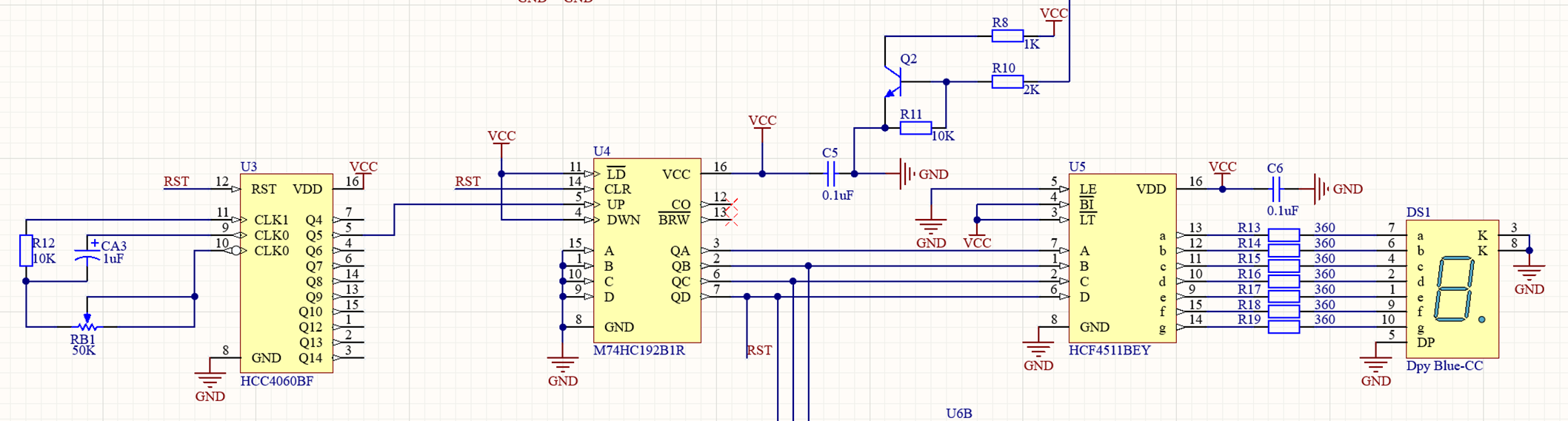Click the U6B designator text
The height and width of the screenshot is (421, 1568).
[958, 413]
